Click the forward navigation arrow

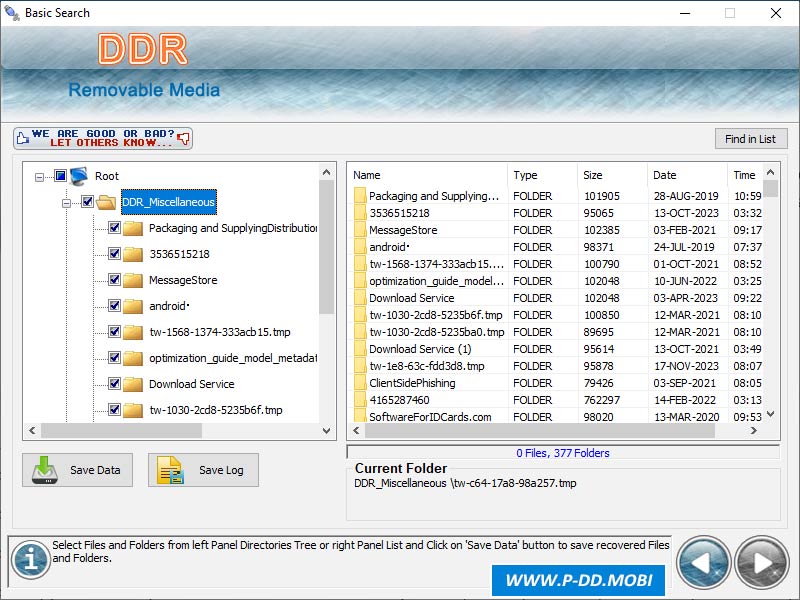pyautogui.click(x=759, y=561)
